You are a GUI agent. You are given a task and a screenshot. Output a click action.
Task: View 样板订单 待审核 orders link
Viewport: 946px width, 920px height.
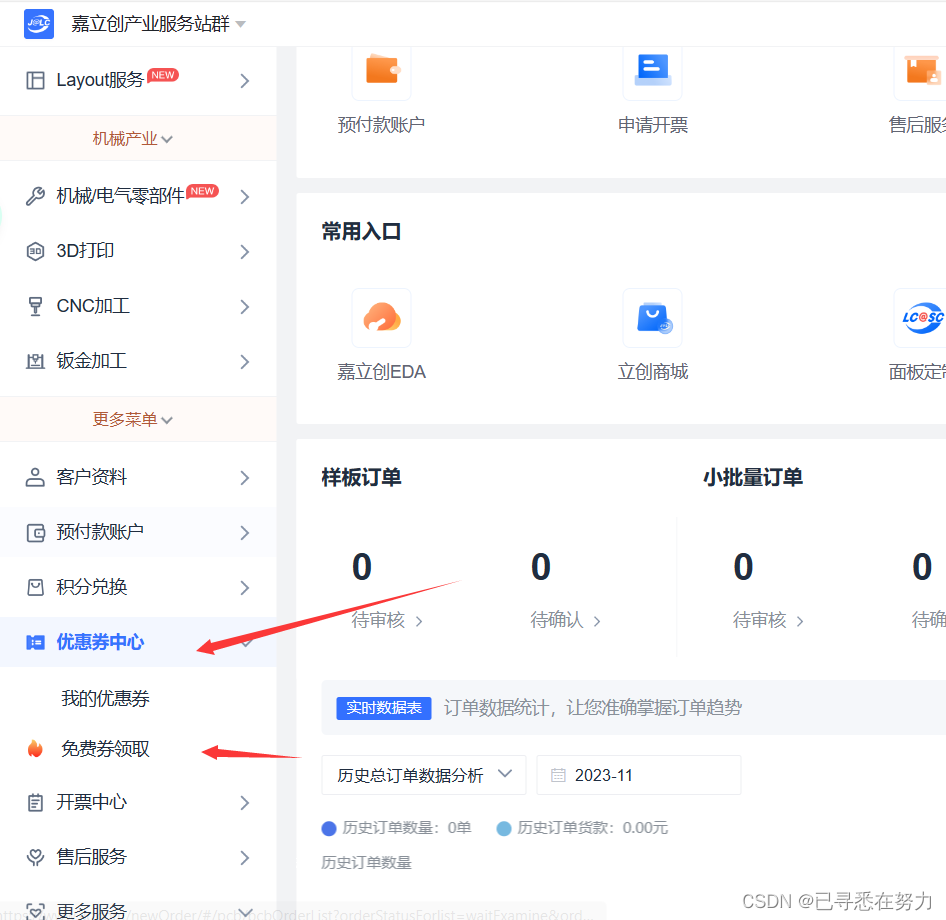(x=387, y=620)
